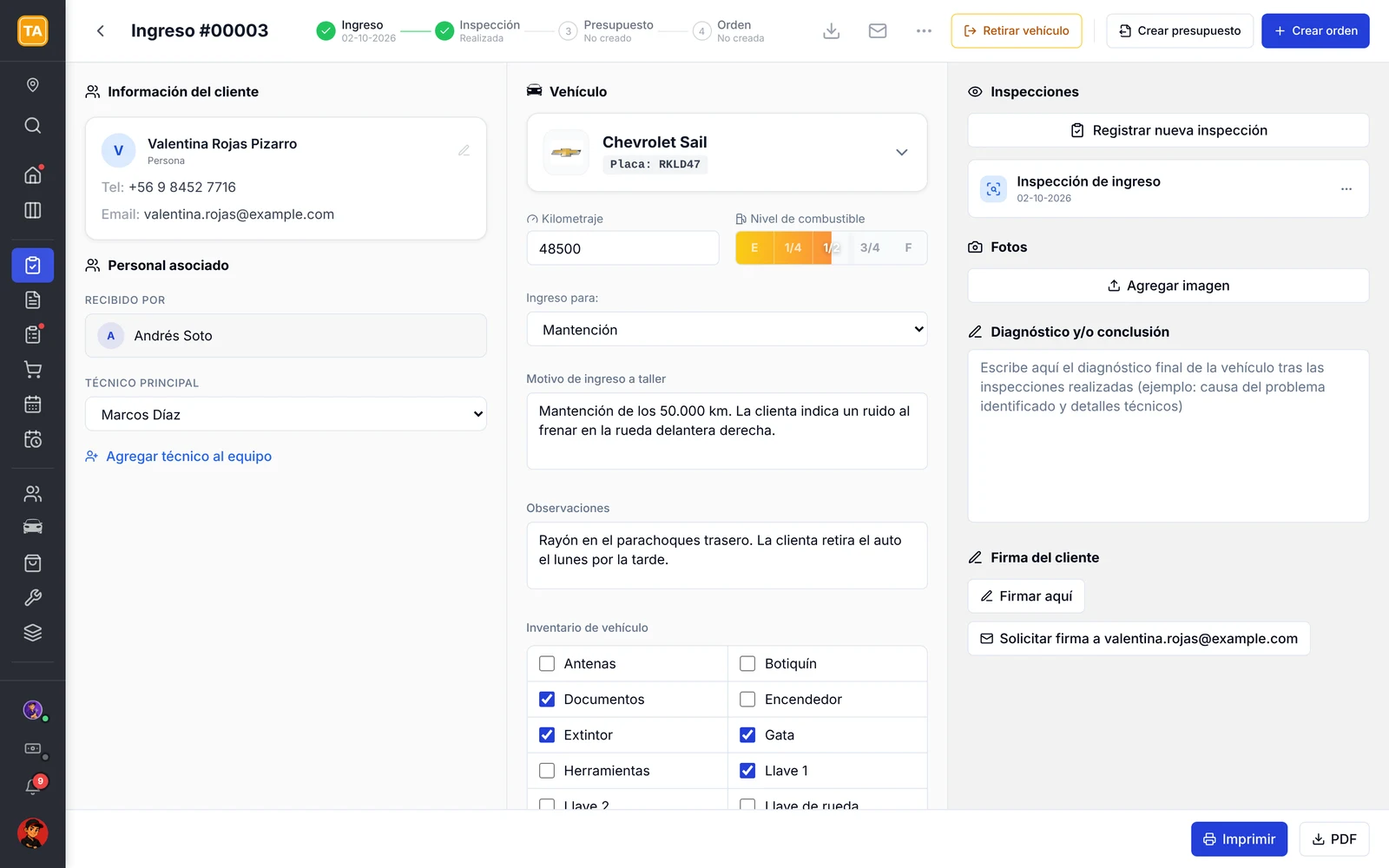Select the Ingreso step in progress tracker
1389x868 pixels.
point(356,31)
